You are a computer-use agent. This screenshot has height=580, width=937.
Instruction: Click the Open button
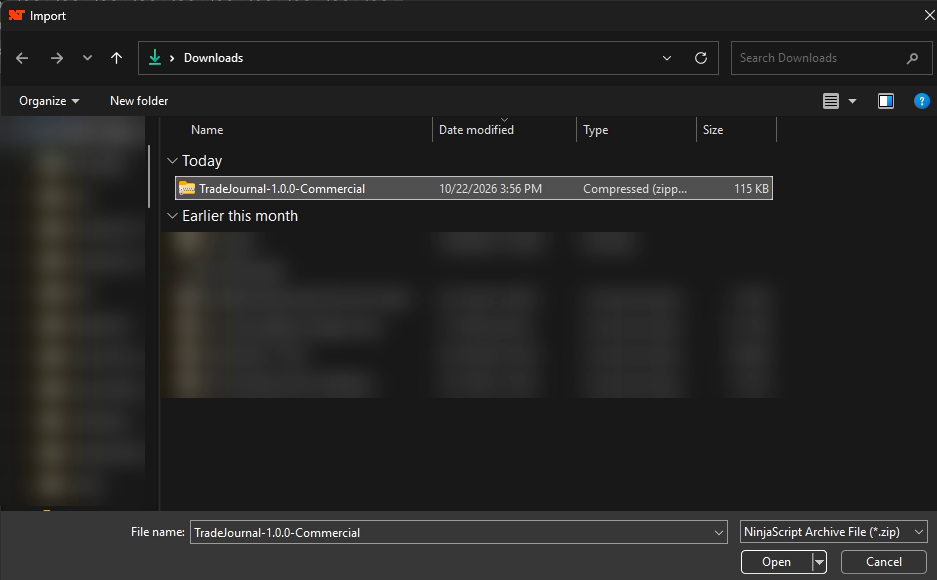click(776, 562)
